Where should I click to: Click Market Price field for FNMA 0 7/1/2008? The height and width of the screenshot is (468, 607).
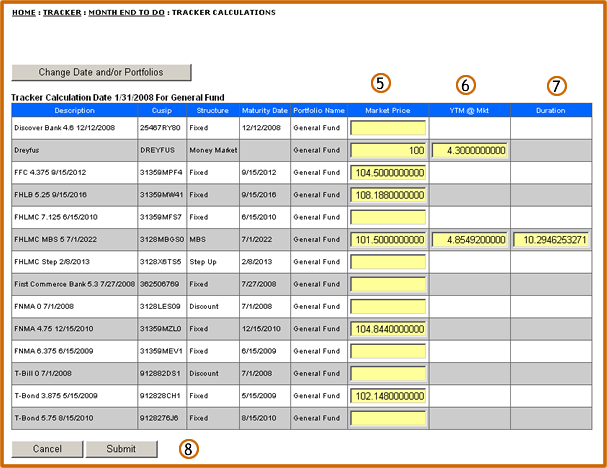(x=388, y=307)
